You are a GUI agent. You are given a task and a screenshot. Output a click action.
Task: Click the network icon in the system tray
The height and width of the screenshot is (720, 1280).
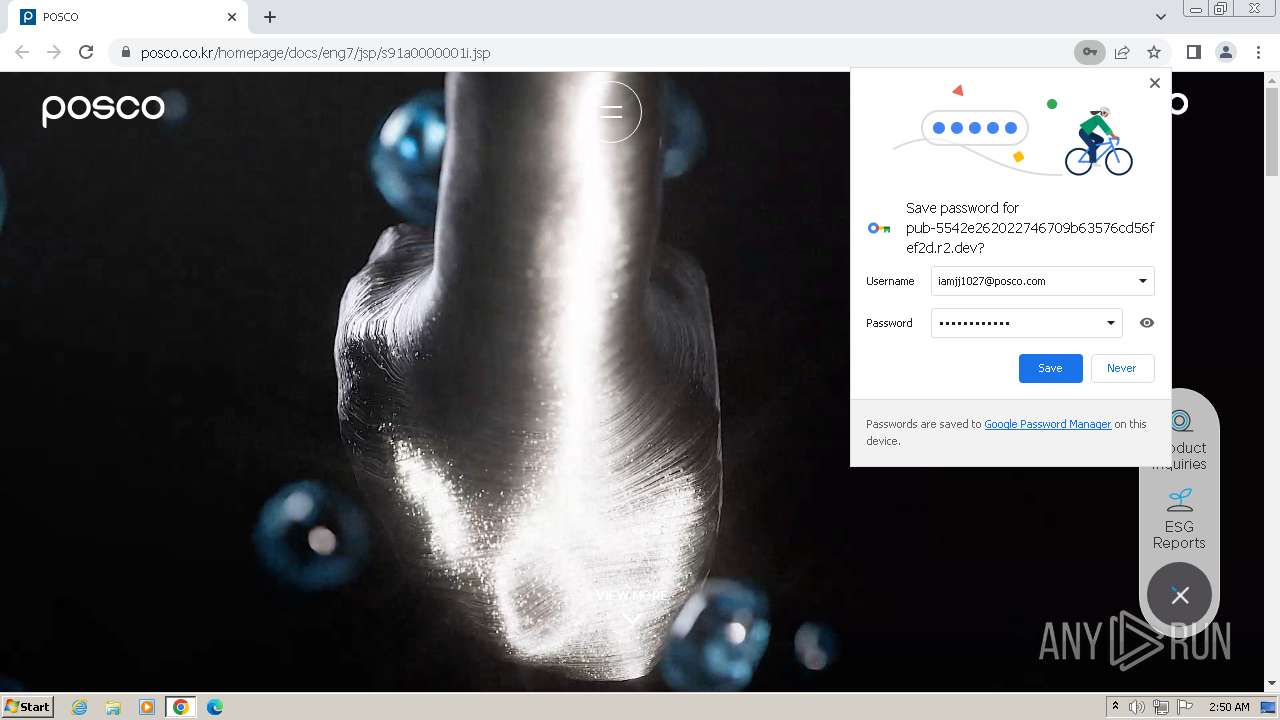click(1161, 707)
